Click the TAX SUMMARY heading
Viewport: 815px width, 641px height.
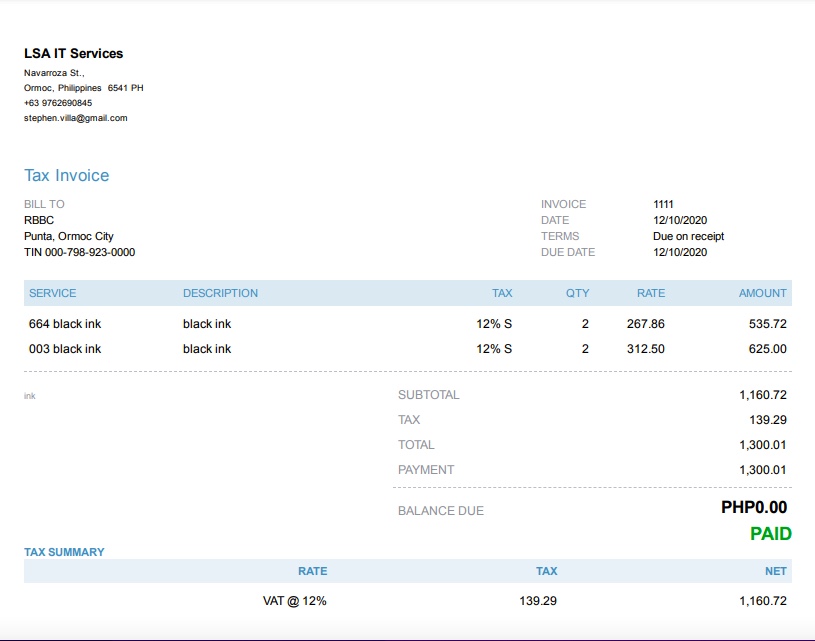[x=64, y=552]
